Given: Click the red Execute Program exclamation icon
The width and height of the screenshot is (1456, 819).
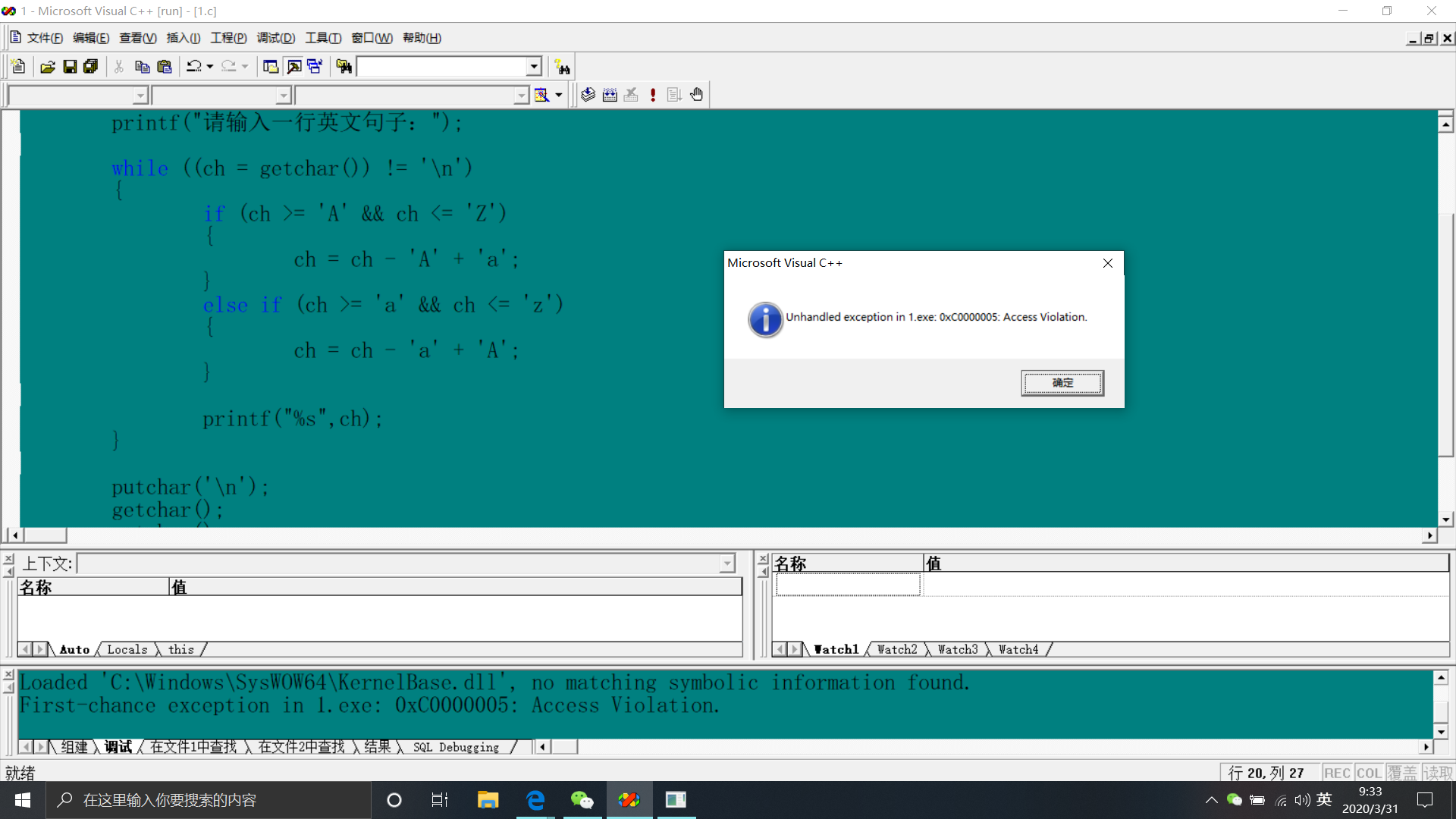Looking at the screenshot, I should pos(653,95).
